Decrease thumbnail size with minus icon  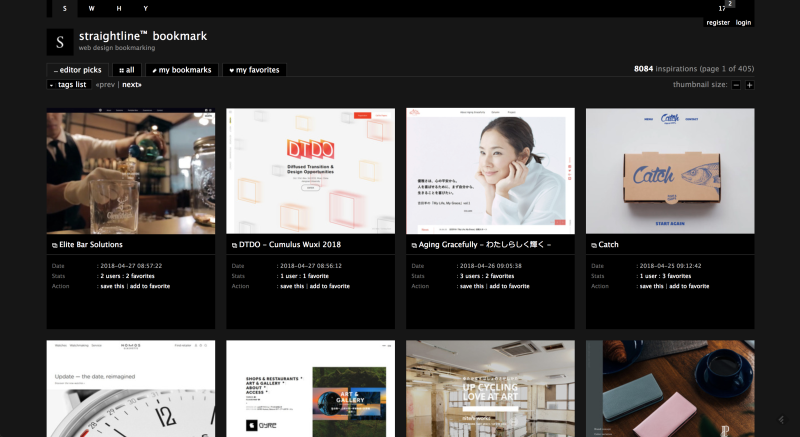point(736,85)
